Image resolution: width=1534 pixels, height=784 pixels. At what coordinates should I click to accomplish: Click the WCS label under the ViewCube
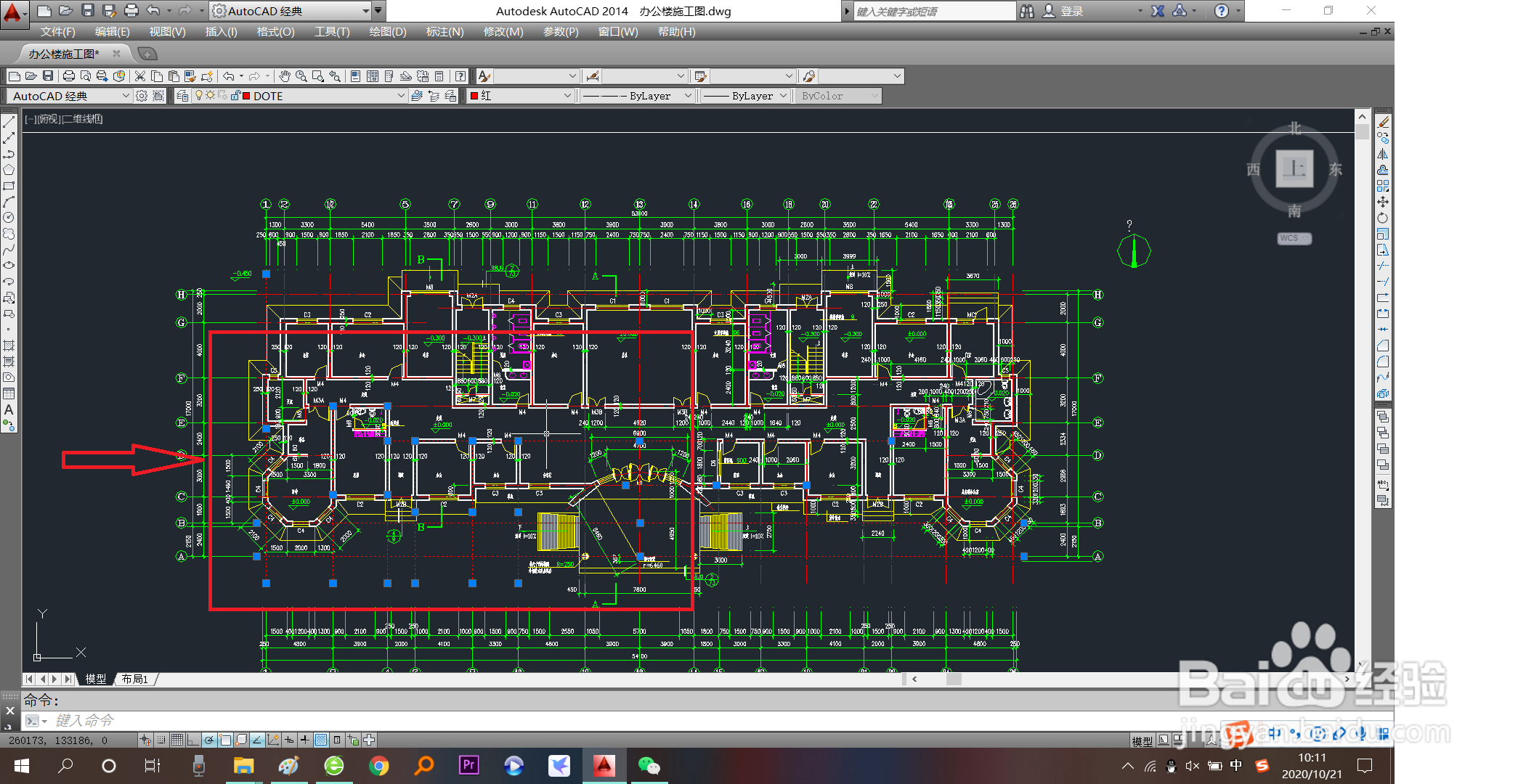[1294, 238]
